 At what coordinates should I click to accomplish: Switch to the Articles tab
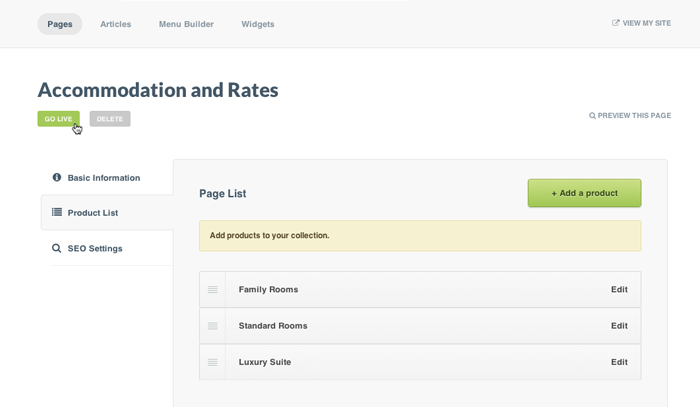[115, 24]
